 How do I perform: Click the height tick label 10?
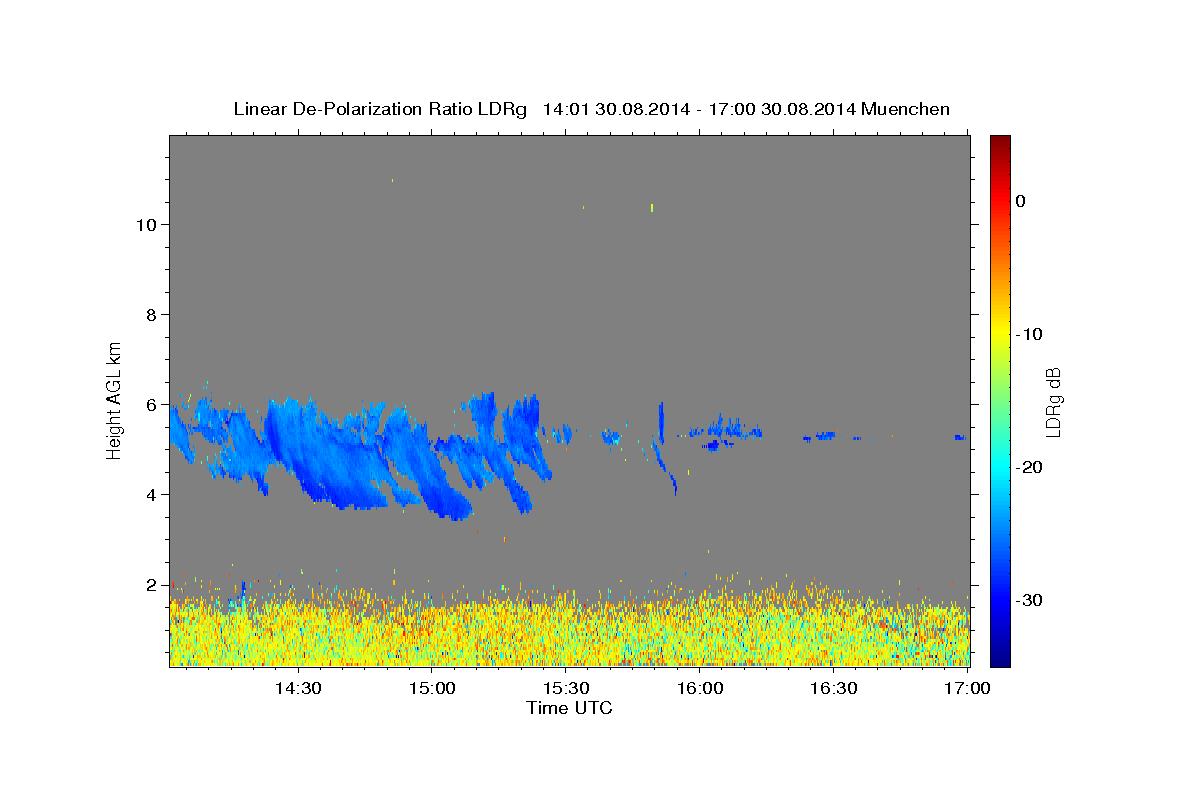(x=145, y=224)
